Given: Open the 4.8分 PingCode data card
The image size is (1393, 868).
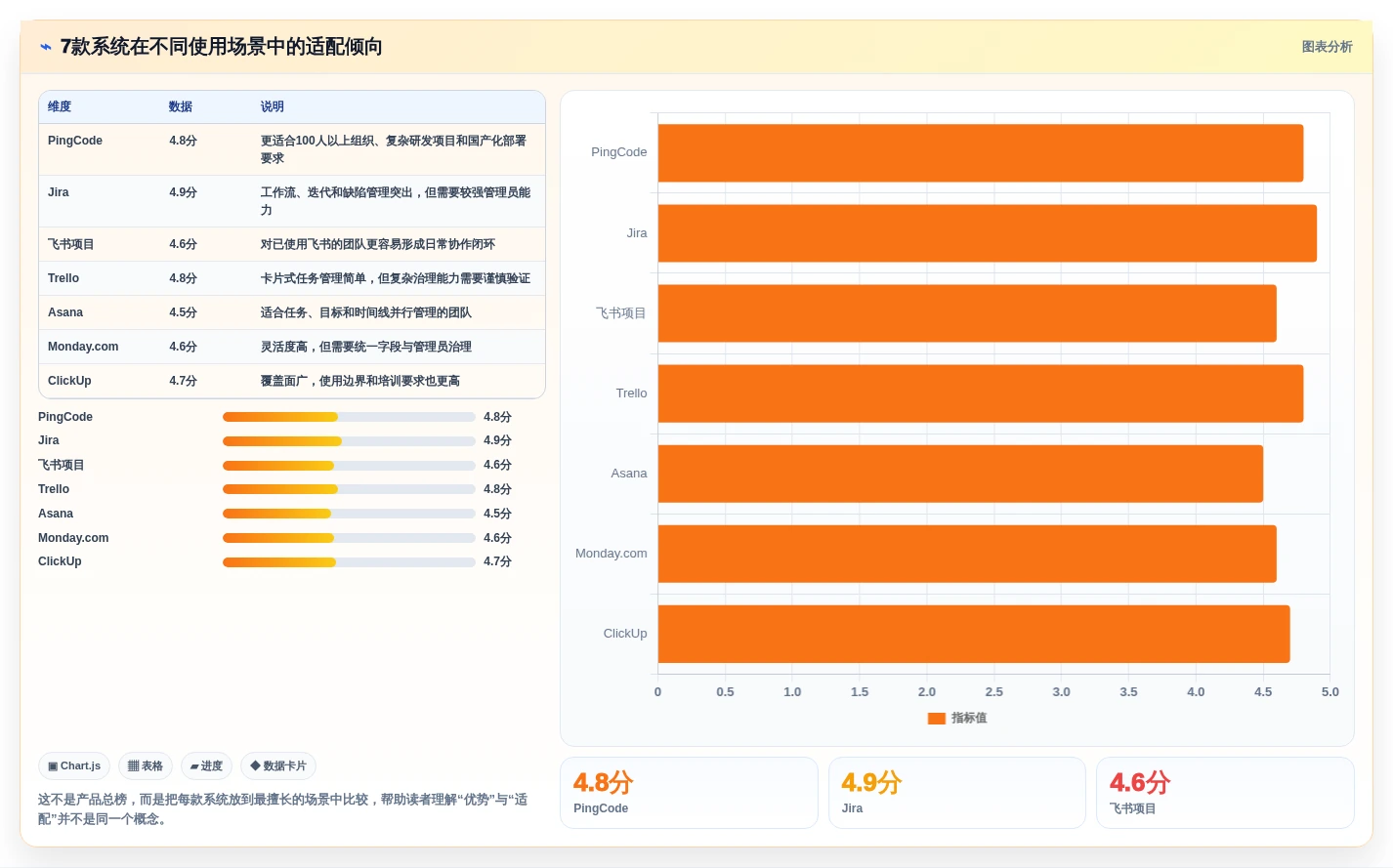Looking at the screenshot, I should point(689,793).
